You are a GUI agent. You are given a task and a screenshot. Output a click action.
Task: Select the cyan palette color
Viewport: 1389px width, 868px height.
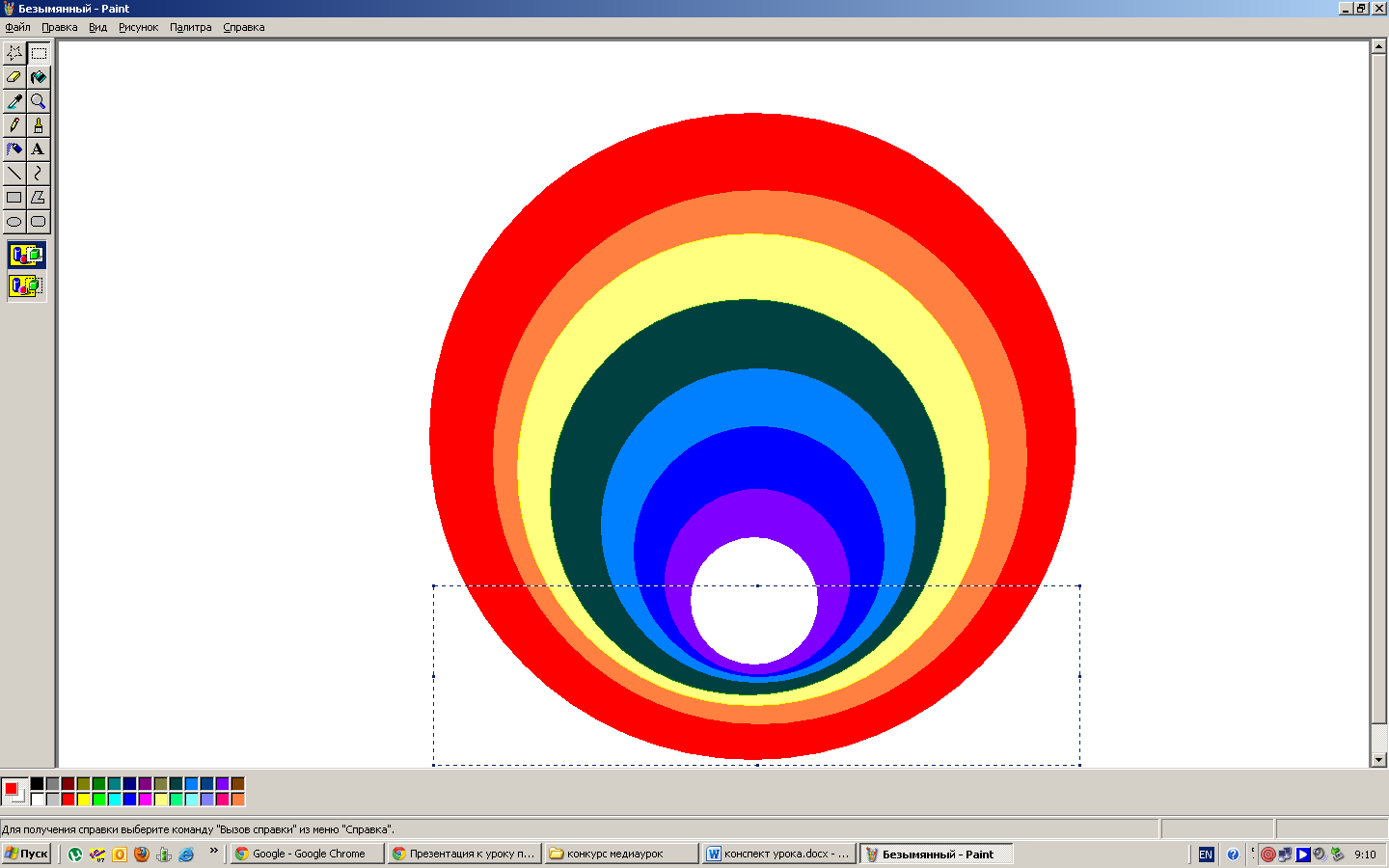(115, 800)
